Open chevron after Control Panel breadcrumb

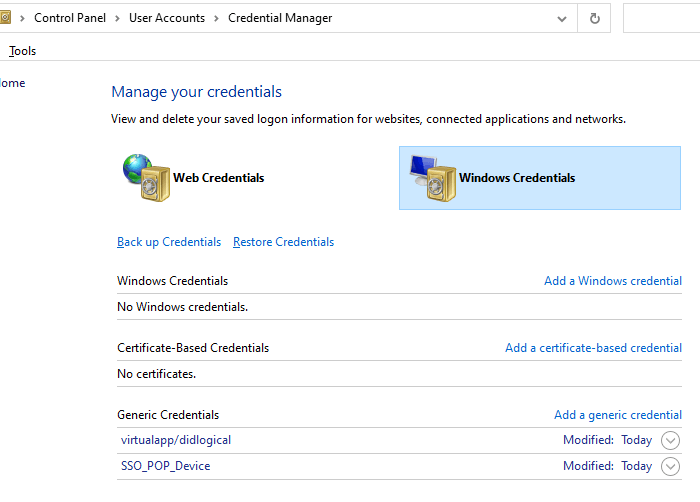coord(117,18)
